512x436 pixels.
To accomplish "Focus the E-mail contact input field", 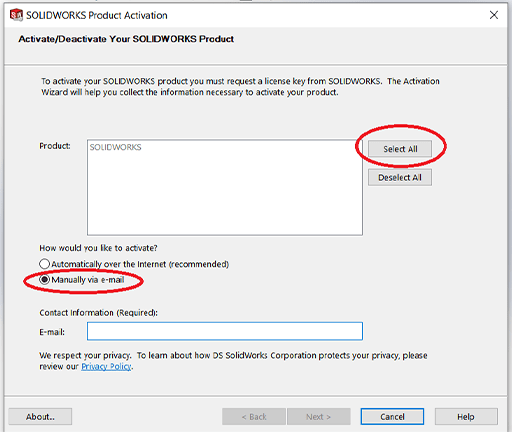I will pos(225,331).
